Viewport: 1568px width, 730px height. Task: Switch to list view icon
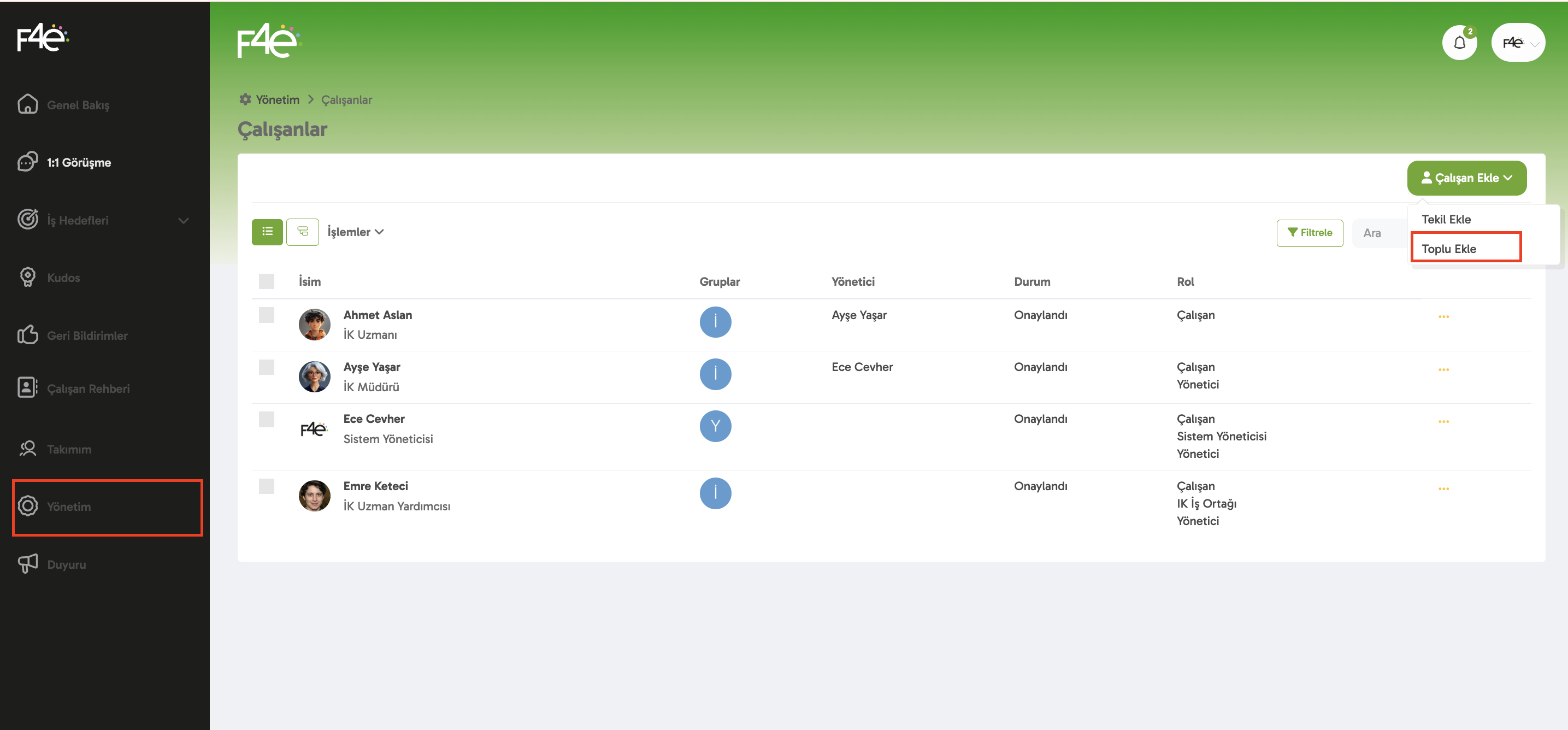pos(267,232)
